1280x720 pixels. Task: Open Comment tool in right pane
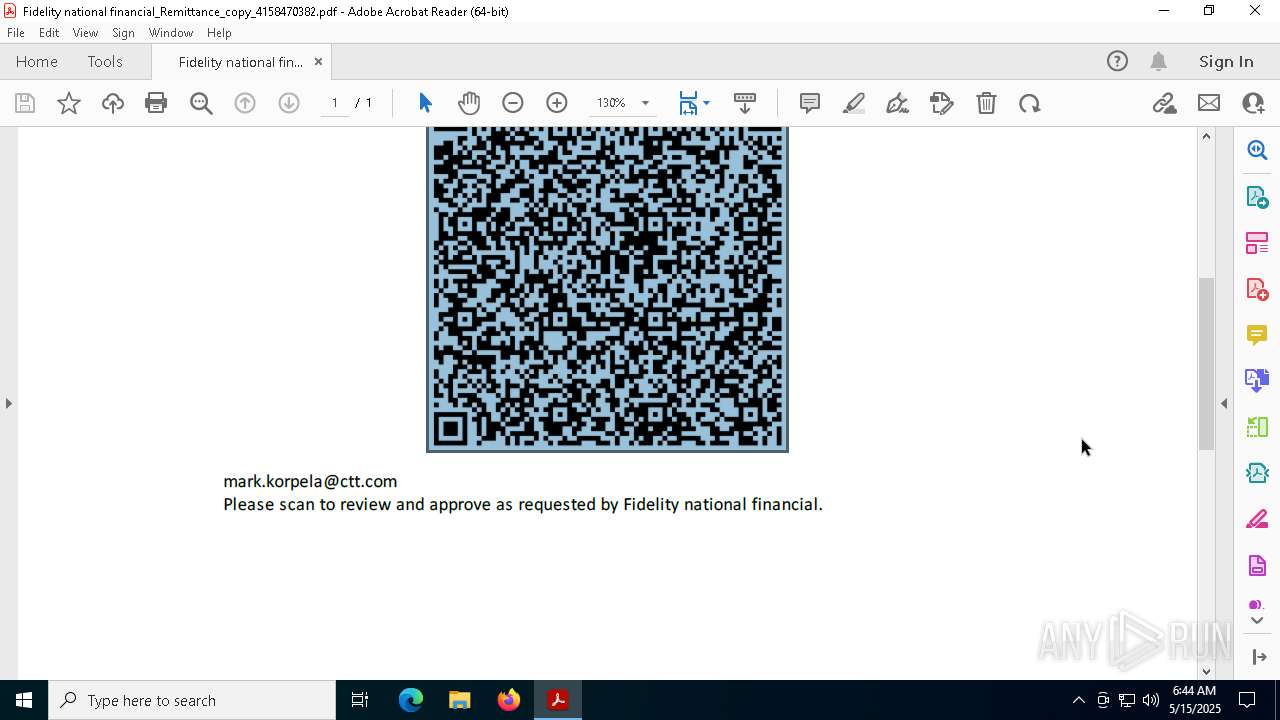[x=1257, y=334]
